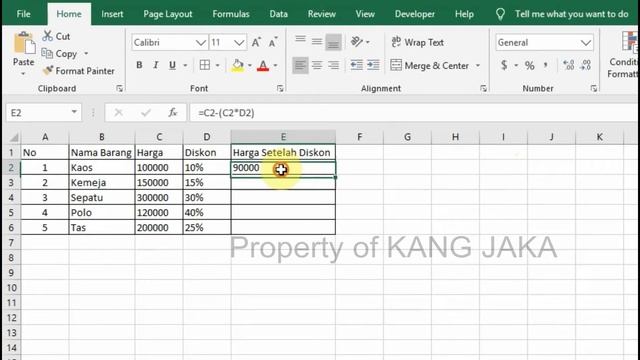This screenshot has height=360, width=640.
Task: Switch to the View tab
Action: tap(365, 14)
